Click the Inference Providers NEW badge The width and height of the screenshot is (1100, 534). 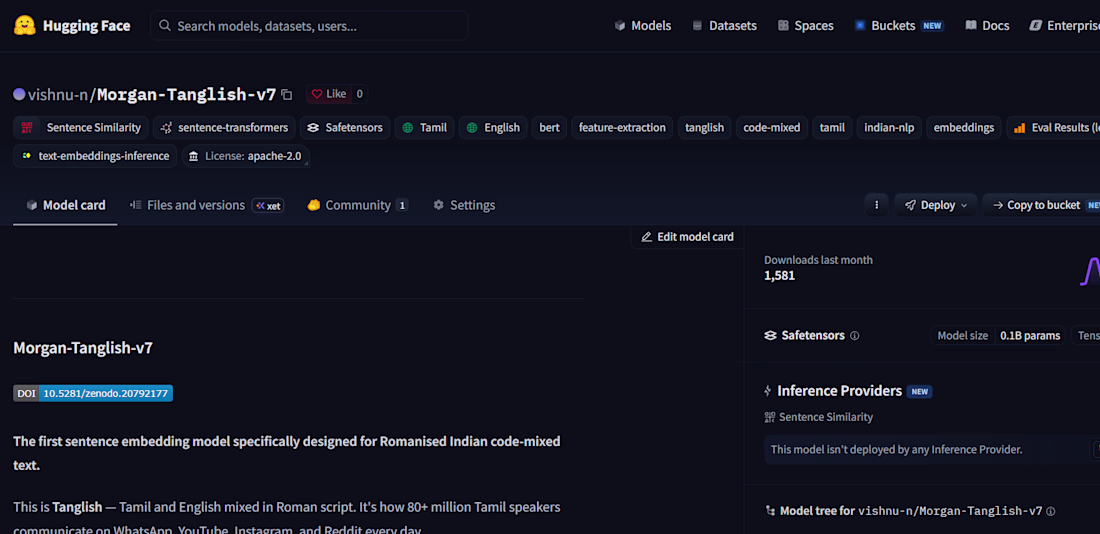919,392
